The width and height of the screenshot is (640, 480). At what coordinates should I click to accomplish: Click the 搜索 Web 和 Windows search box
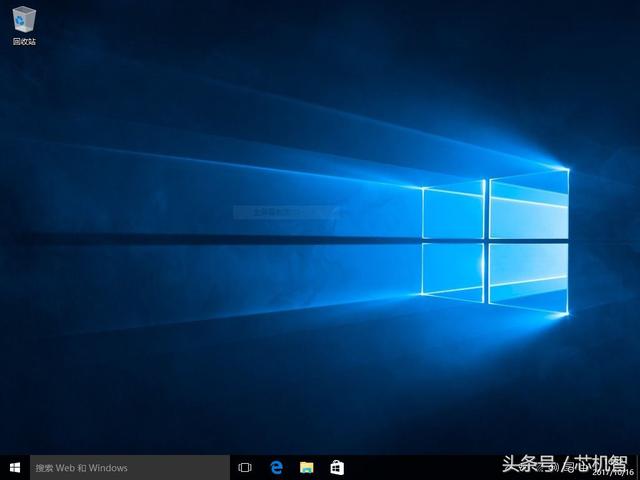click(x=130, y=467)
